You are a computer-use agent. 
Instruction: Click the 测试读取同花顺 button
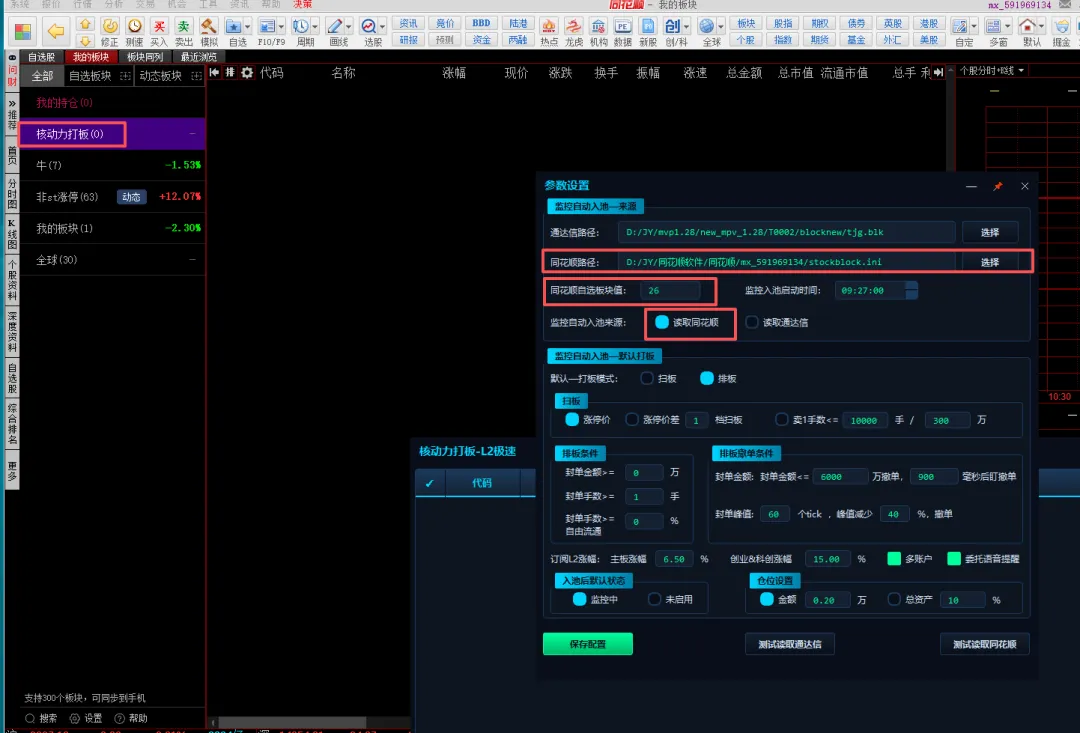984,644
